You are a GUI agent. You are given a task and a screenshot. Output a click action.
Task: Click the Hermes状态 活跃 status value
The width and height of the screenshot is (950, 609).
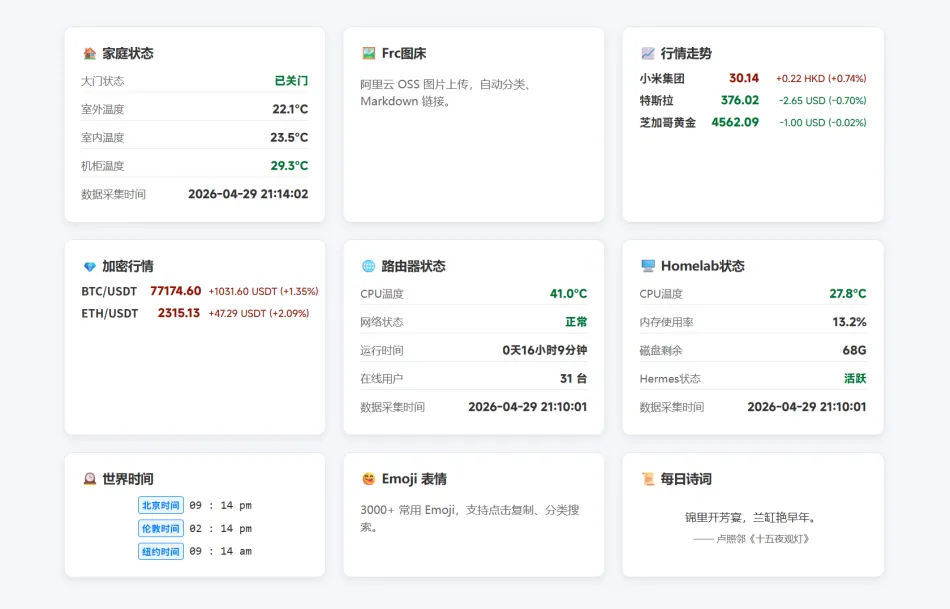tap(854, 379)
